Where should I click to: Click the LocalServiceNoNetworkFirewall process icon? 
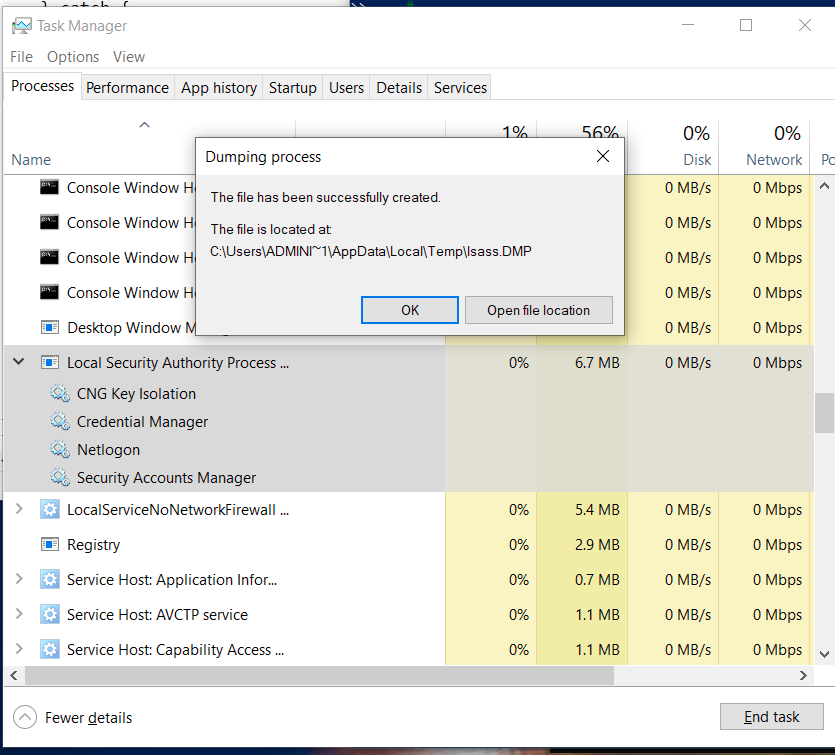click(x=50, y=510)
